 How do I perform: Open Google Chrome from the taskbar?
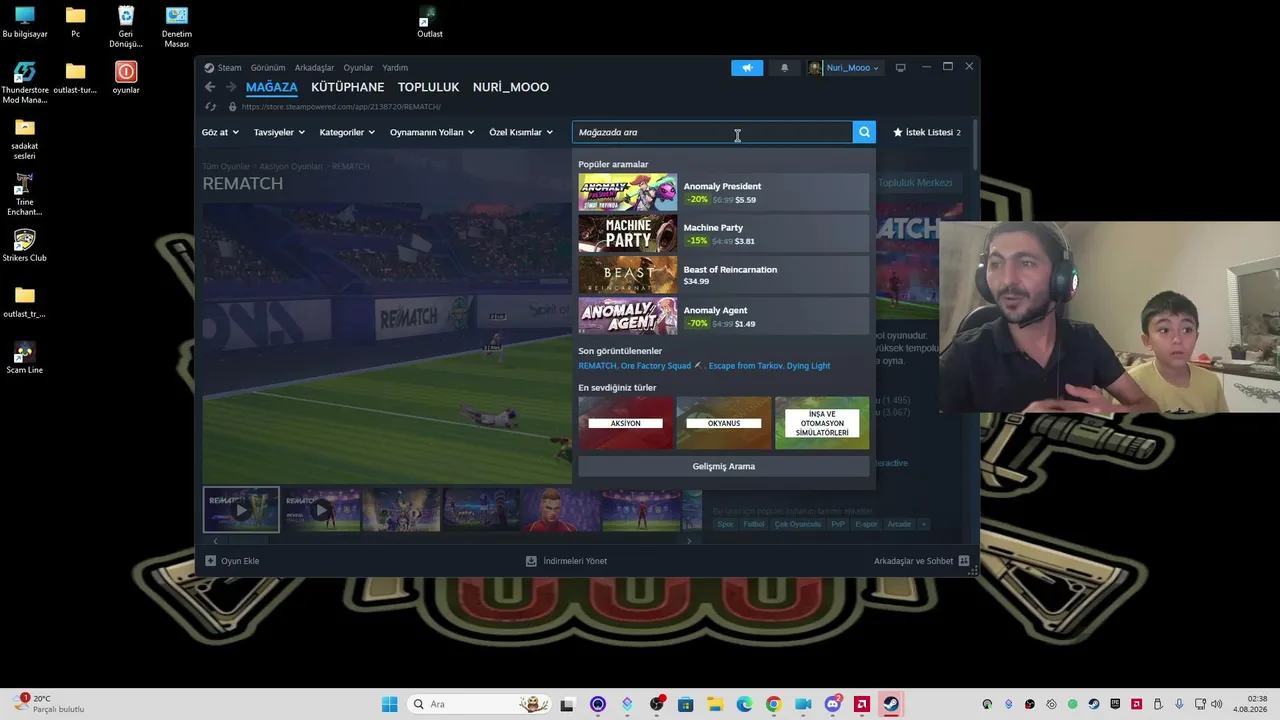click(773, 704)
